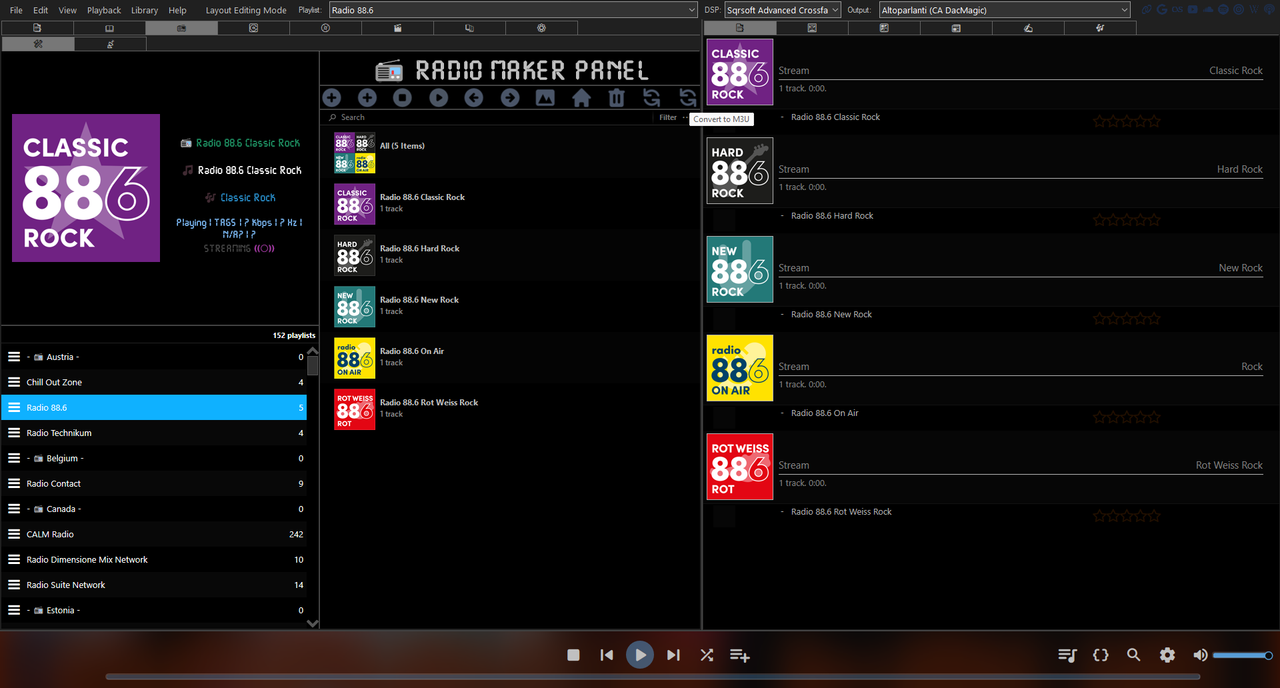Open the SoundCloud link icon
1280x688 pixels.
coord(1208,10)
